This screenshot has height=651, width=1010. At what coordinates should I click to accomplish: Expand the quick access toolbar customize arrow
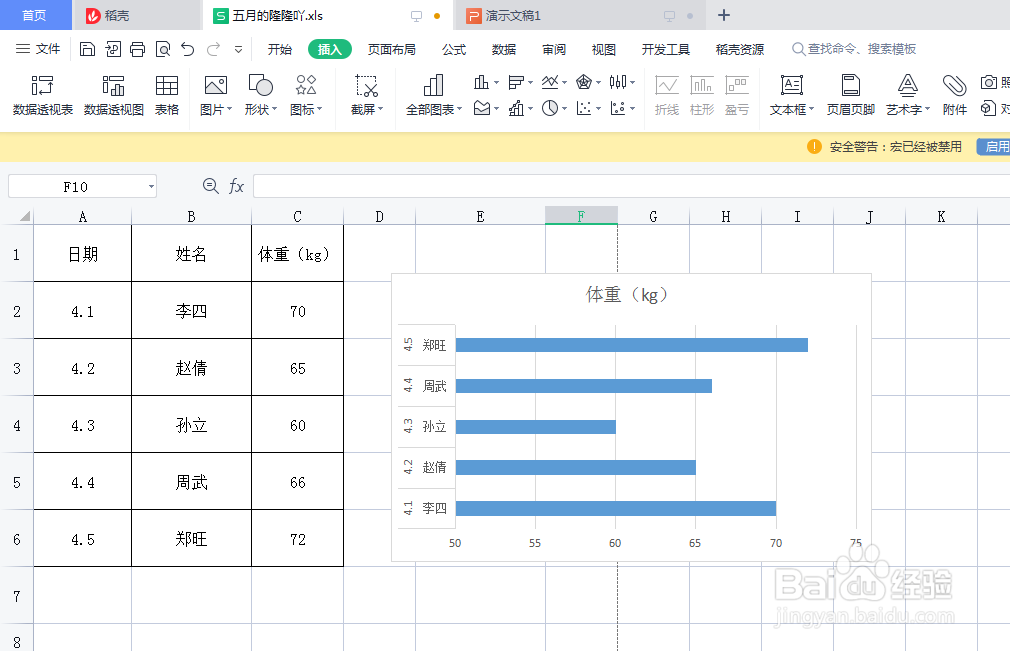238,50
